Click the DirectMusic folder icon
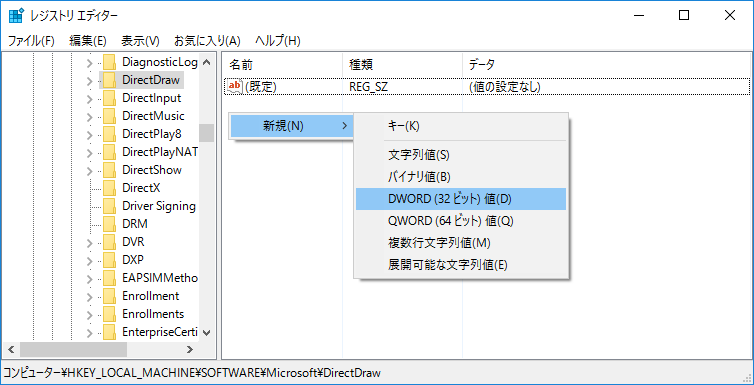The image size is (754, 385). tap(110, 116)
